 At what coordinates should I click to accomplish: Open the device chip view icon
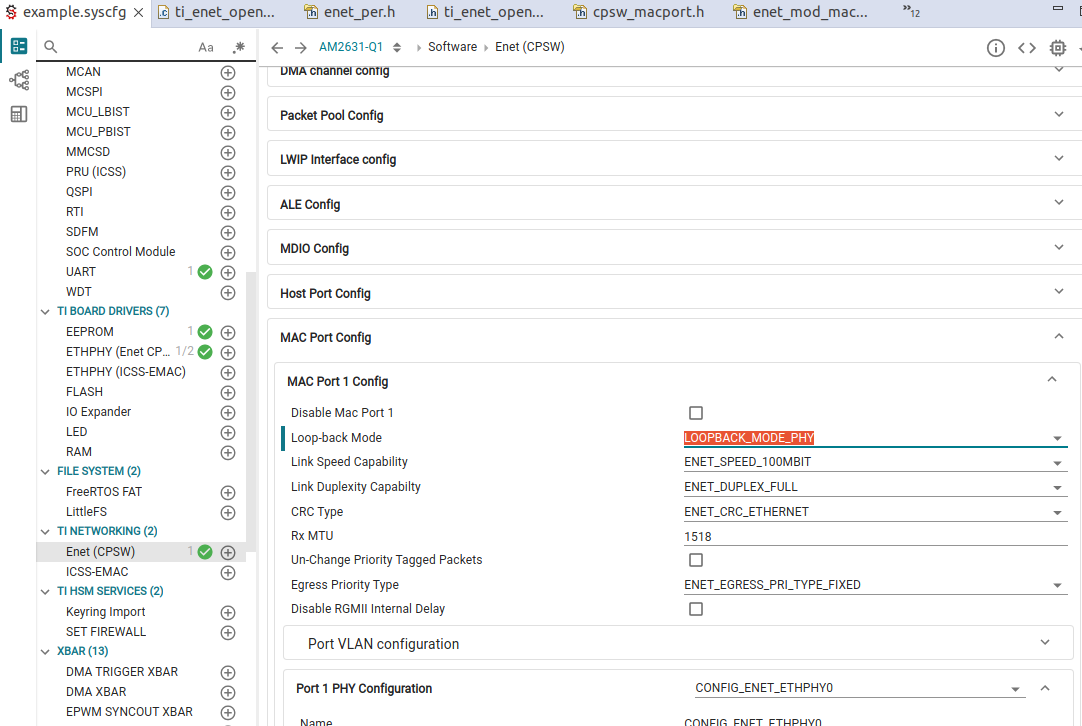click(x=1057, y=48)
